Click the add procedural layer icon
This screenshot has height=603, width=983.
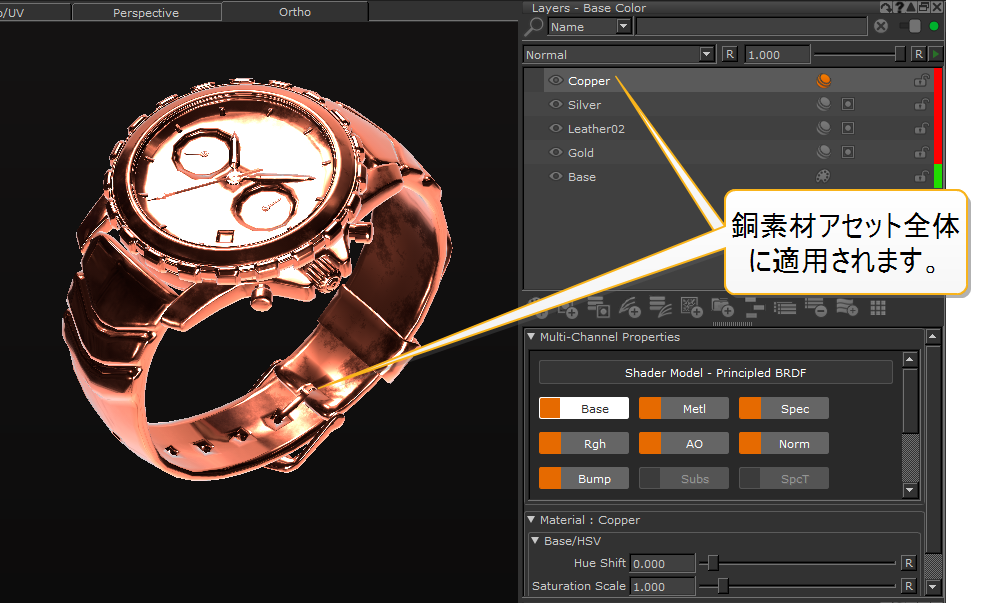[x=690, y=308]
